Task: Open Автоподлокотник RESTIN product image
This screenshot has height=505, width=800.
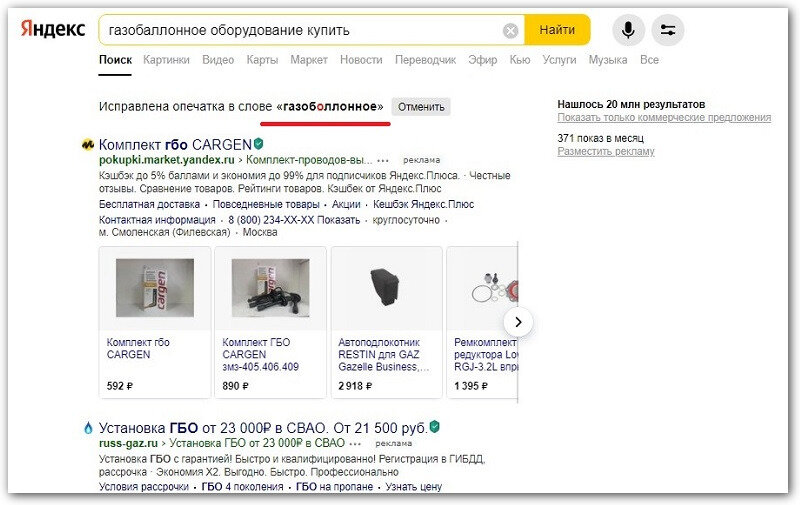Action: [x=386, y=288]
